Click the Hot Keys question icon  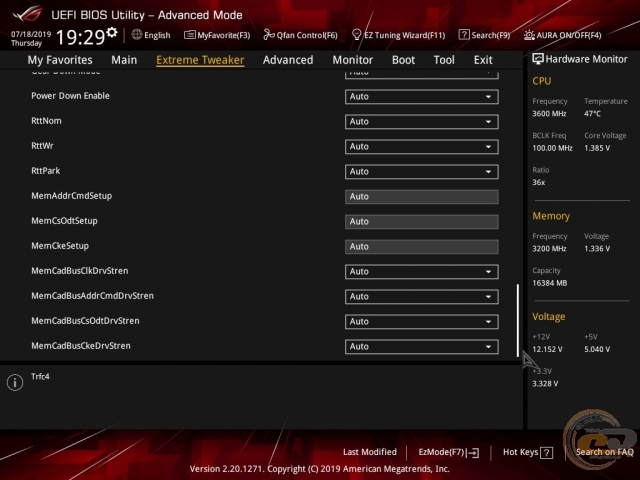tap(547, 452)
